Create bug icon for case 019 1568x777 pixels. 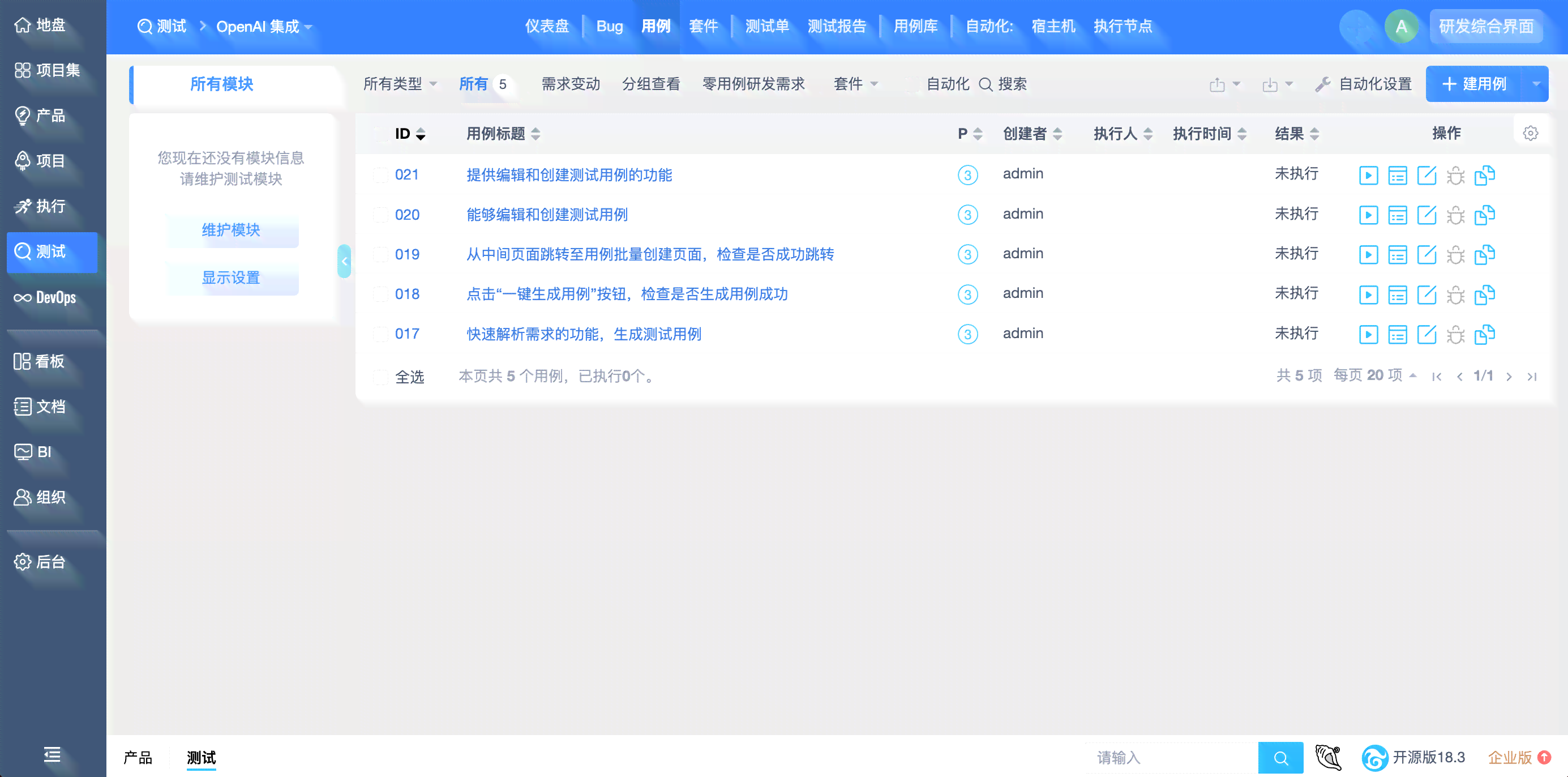click(x=1456, y=254)
